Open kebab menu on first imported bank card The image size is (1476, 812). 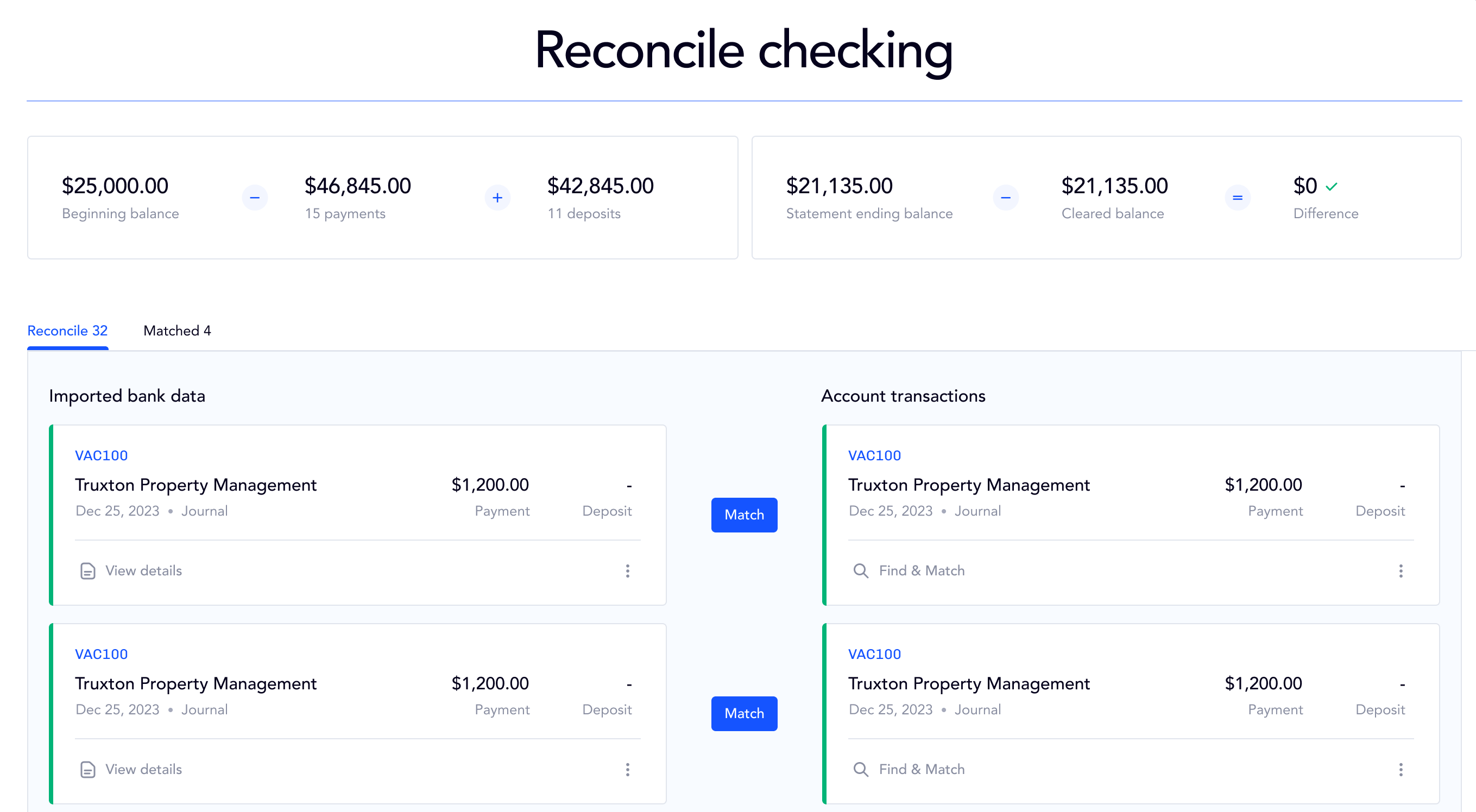[627, 571]
